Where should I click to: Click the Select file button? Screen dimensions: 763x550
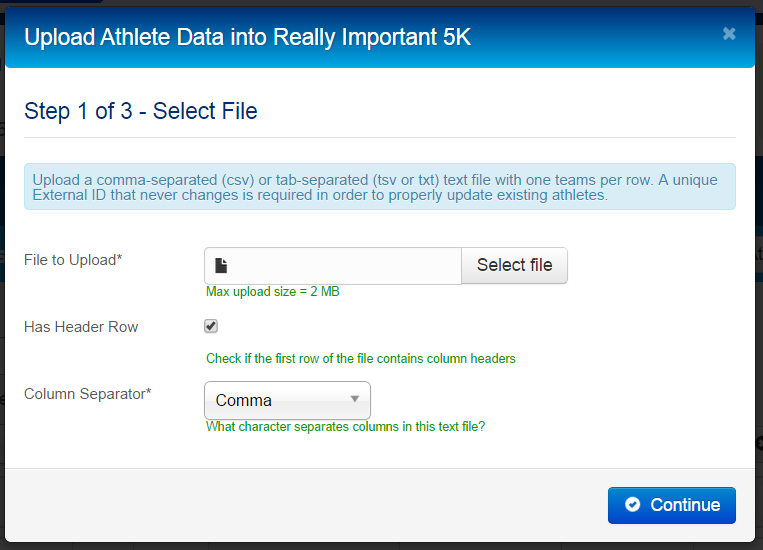(514, 265)
